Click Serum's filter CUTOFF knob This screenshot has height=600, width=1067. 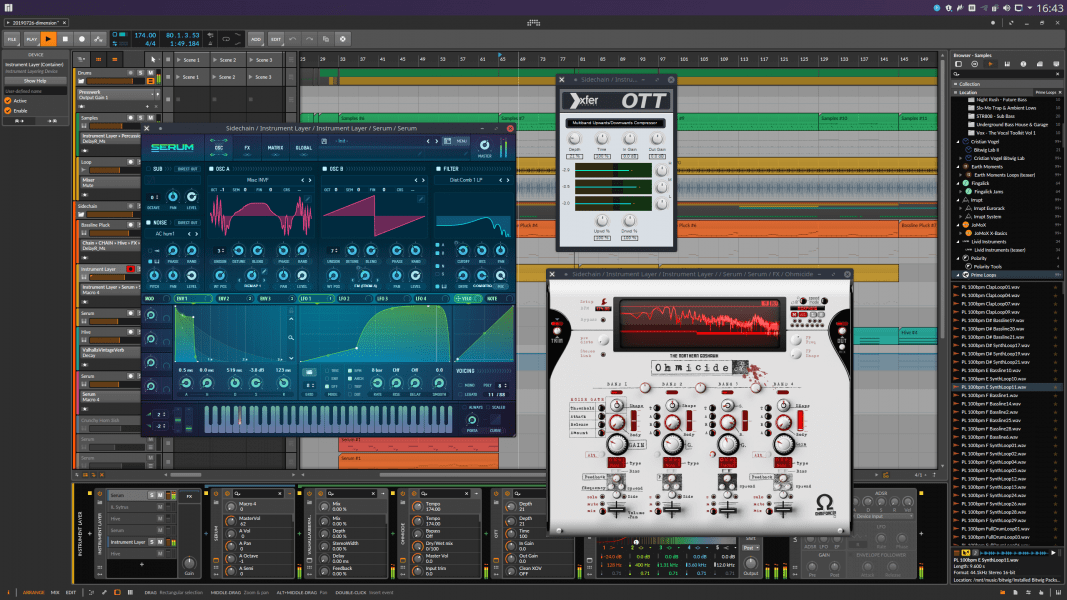click(463, 251)
